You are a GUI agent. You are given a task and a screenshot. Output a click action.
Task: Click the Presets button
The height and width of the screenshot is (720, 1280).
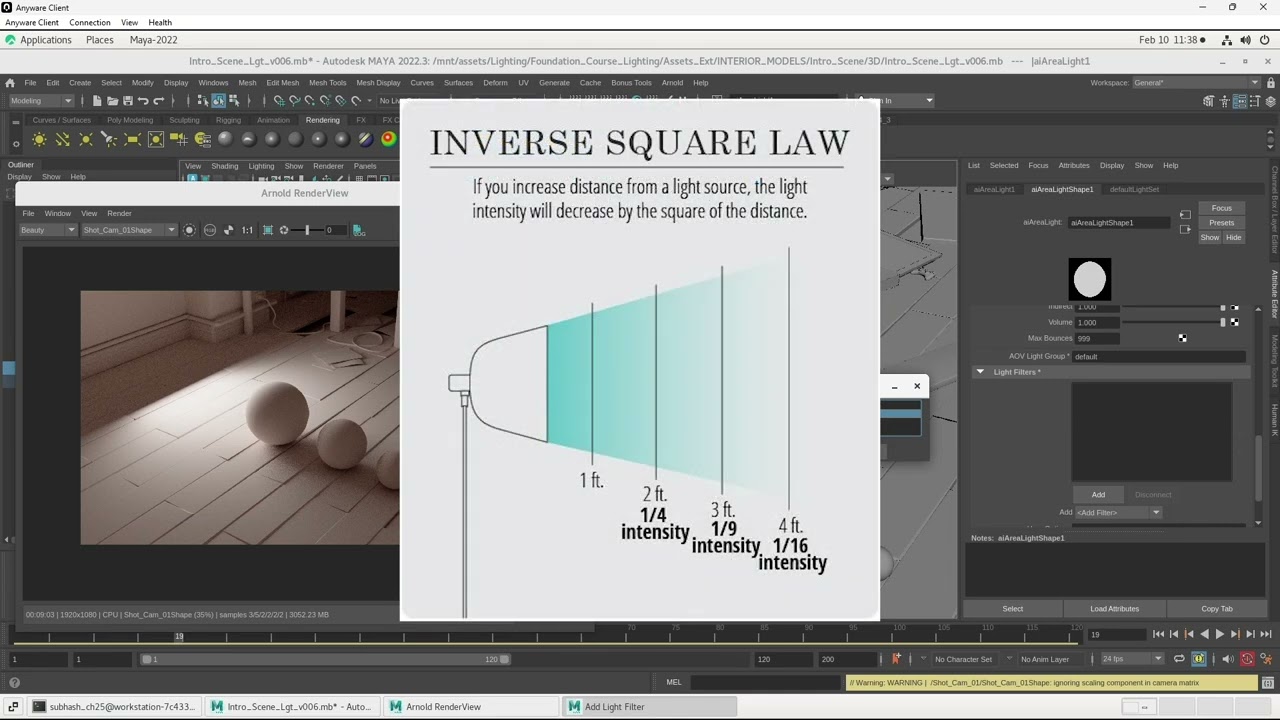tap(1221, 223)
